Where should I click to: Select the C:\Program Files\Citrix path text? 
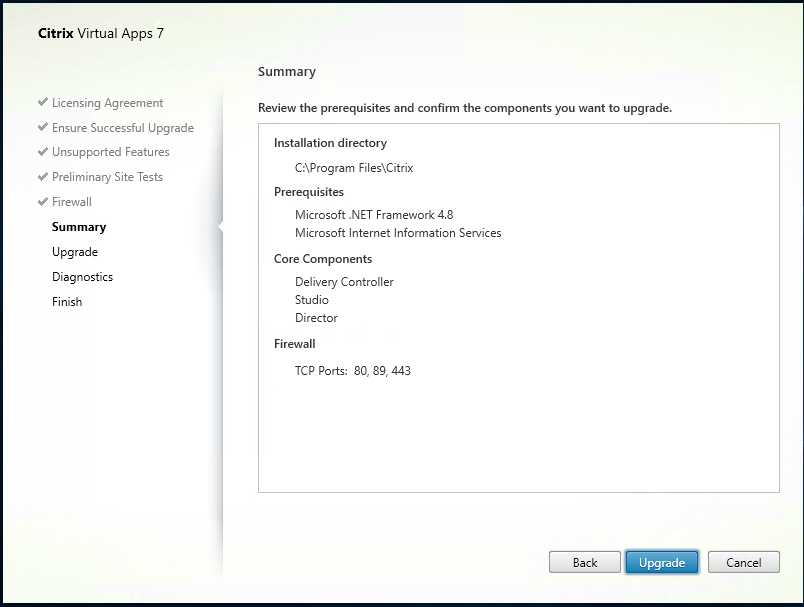click(354, 168)
